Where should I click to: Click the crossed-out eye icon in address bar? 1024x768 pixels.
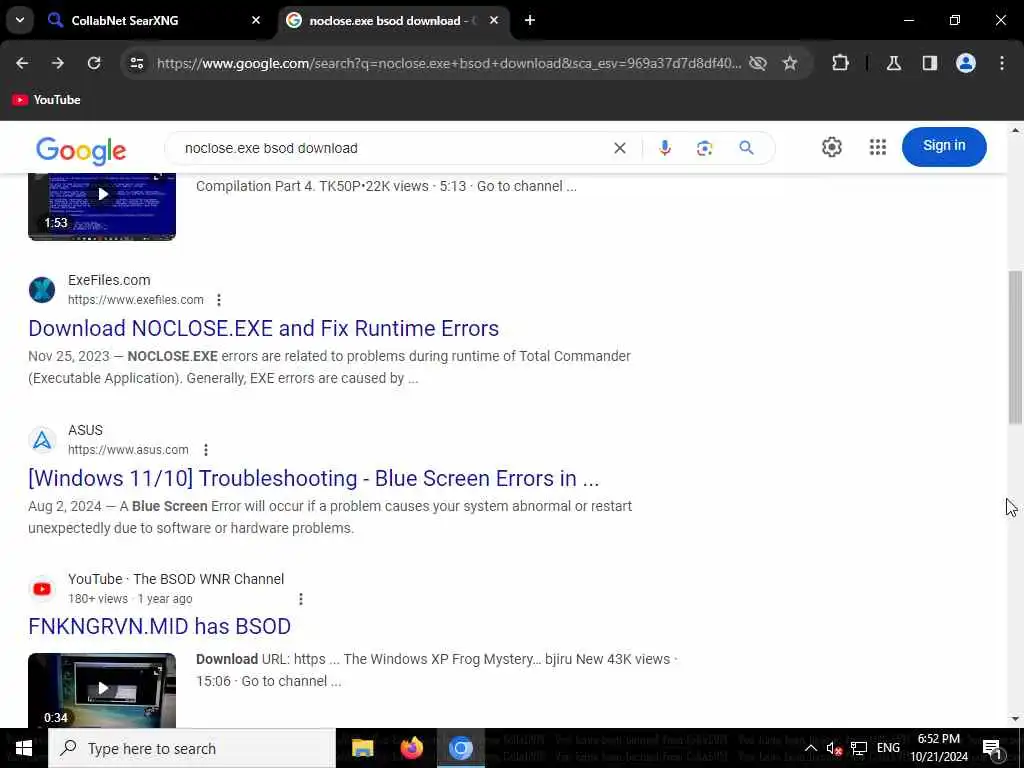[758, 63]
